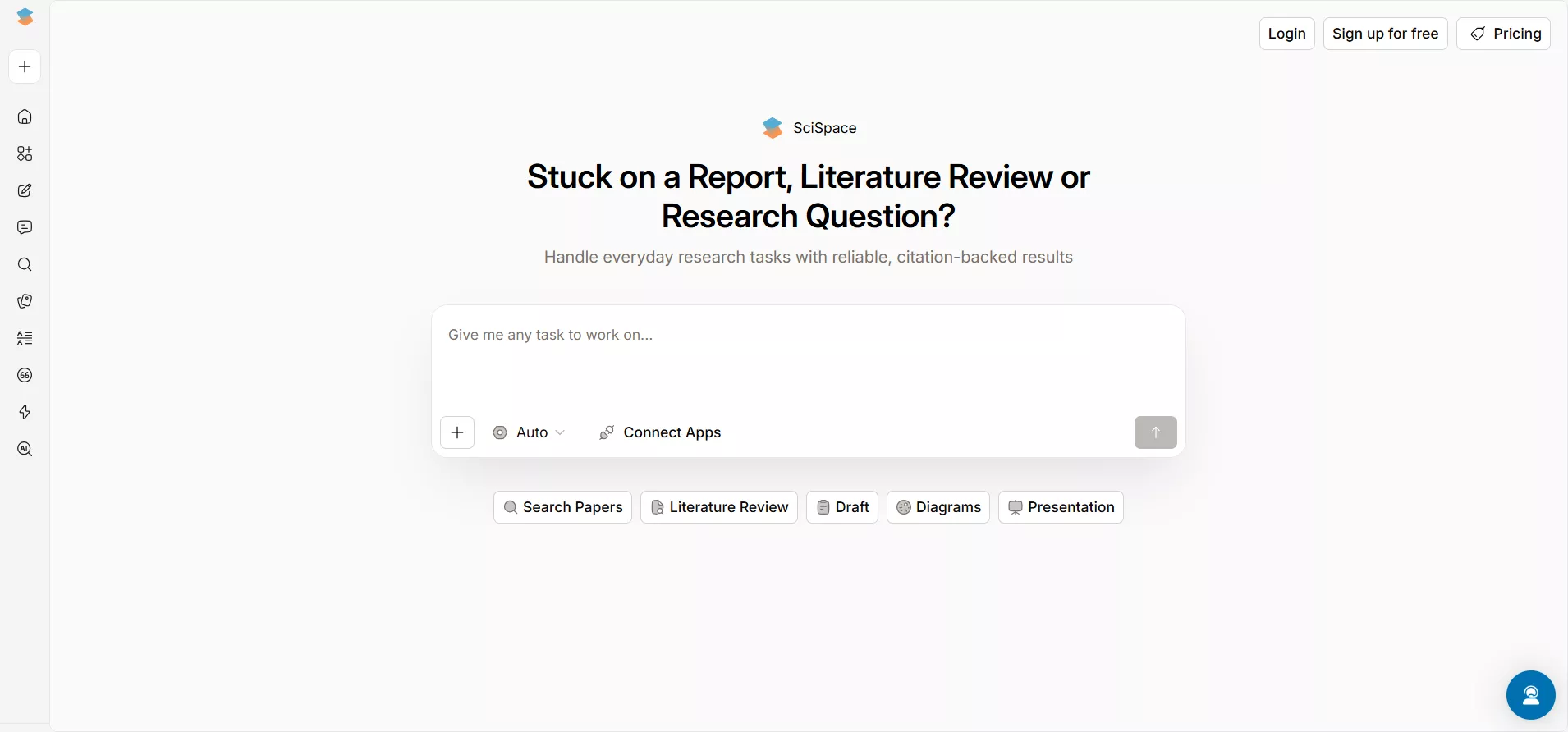Open the support chat bubble widget
The height and width of the screenshot is (732, 1568).
click(x=1531, y=695)
